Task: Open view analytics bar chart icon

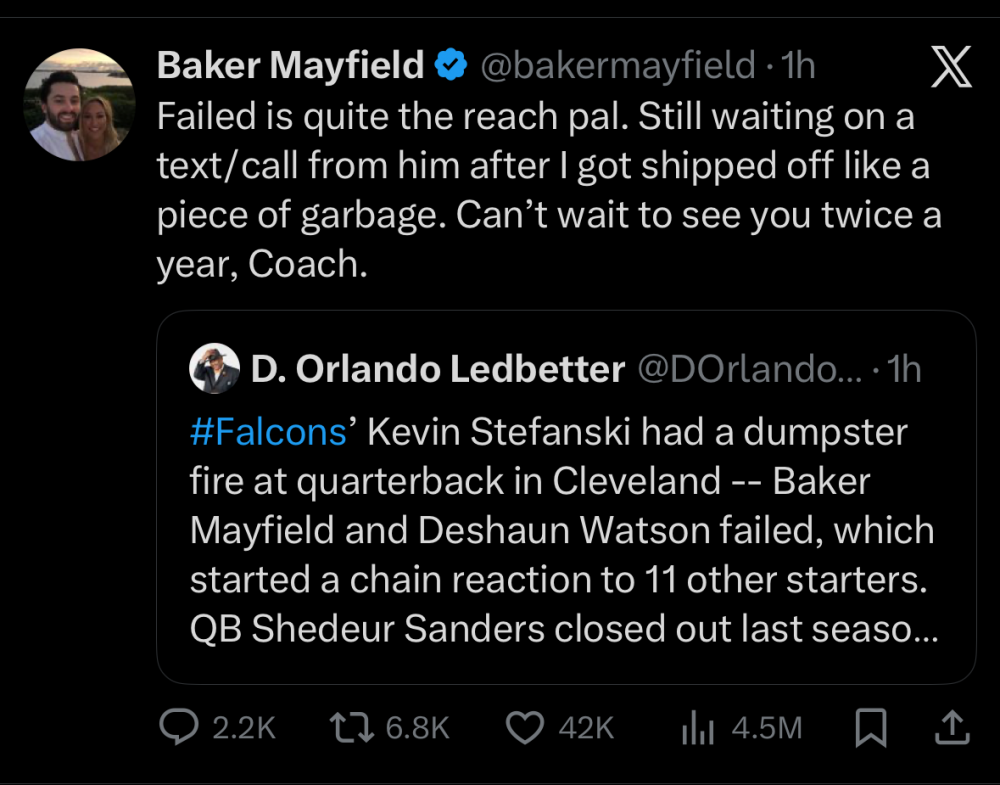Action: point(698,729)
